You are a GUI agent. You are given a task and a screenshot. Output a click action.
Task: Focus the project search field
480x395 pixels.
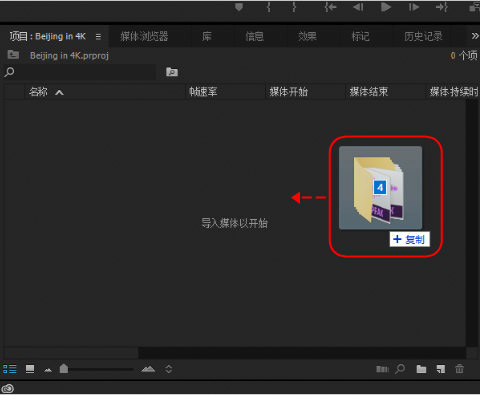coord(80,72)
